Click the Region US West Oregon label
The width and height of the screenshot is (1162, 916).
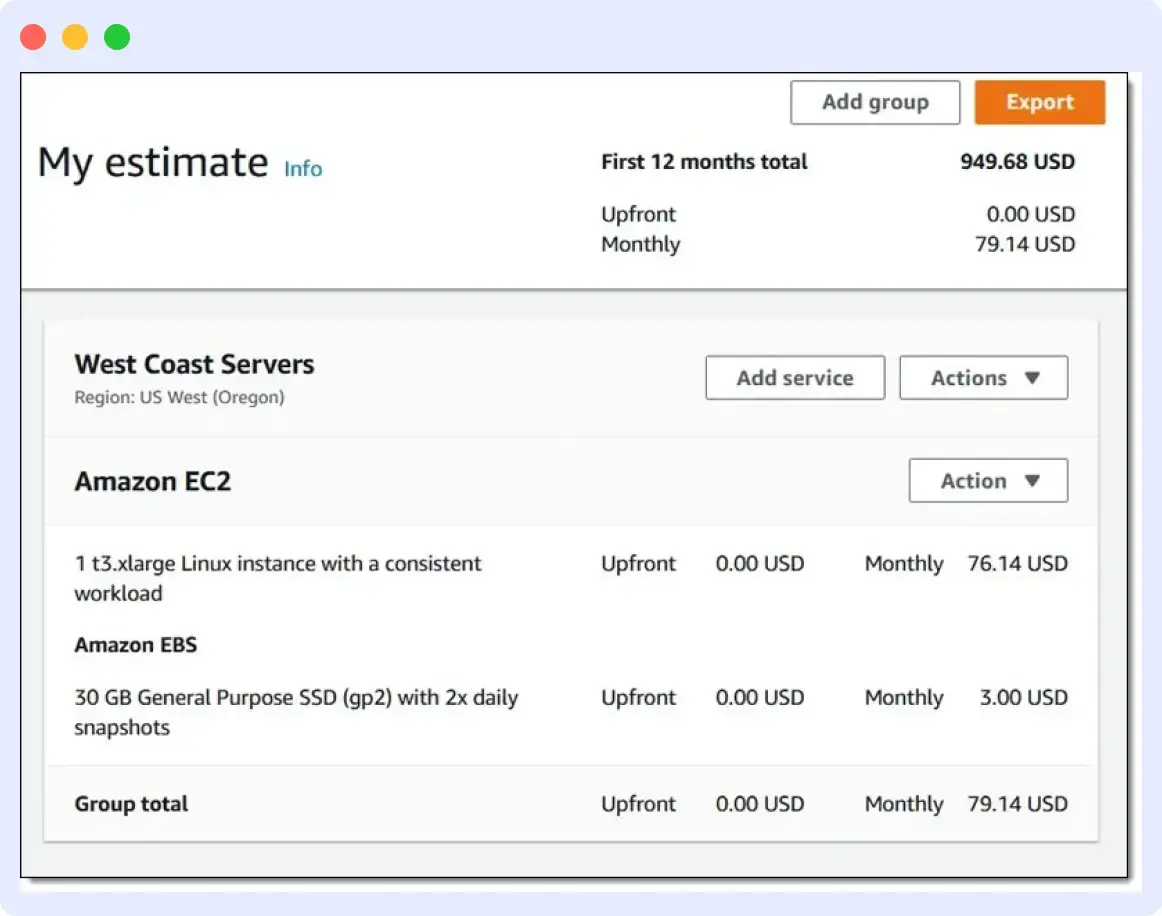178,397
